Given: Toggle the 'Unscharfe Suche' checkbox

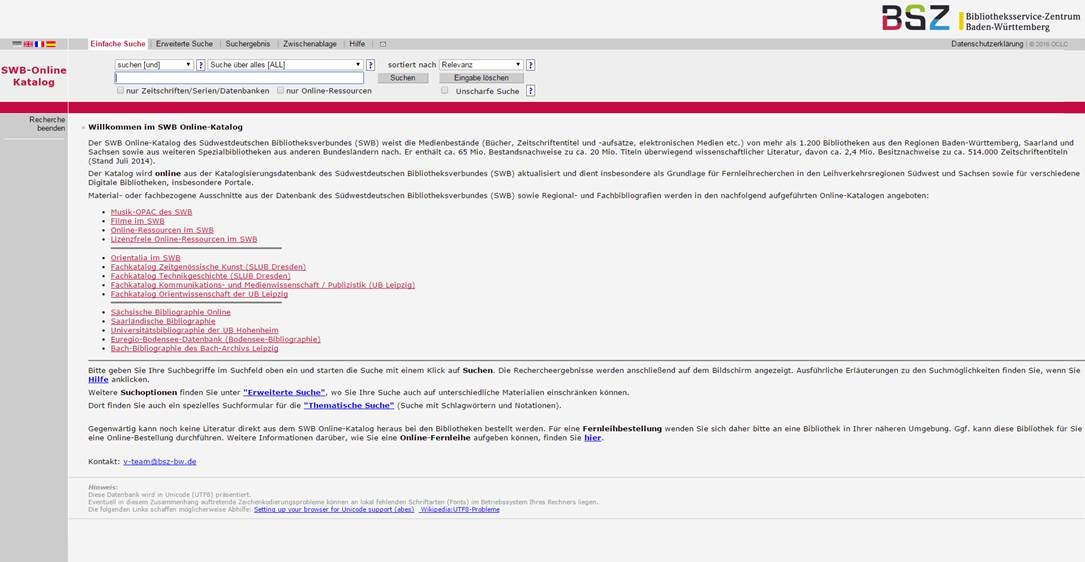Looking at the screenshot, I should pos(445,90).
